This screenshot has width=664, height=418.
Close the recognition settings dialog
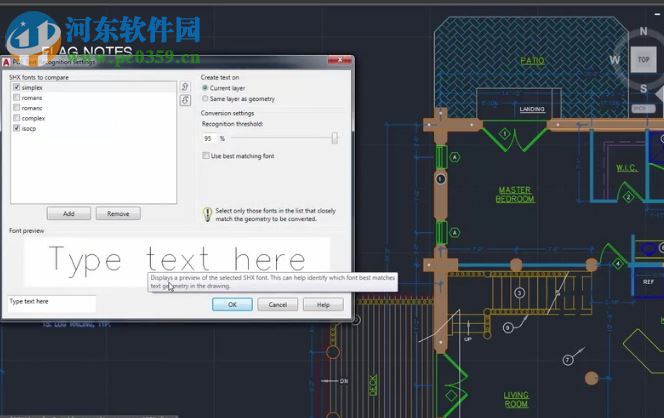[x=340, y=61]
